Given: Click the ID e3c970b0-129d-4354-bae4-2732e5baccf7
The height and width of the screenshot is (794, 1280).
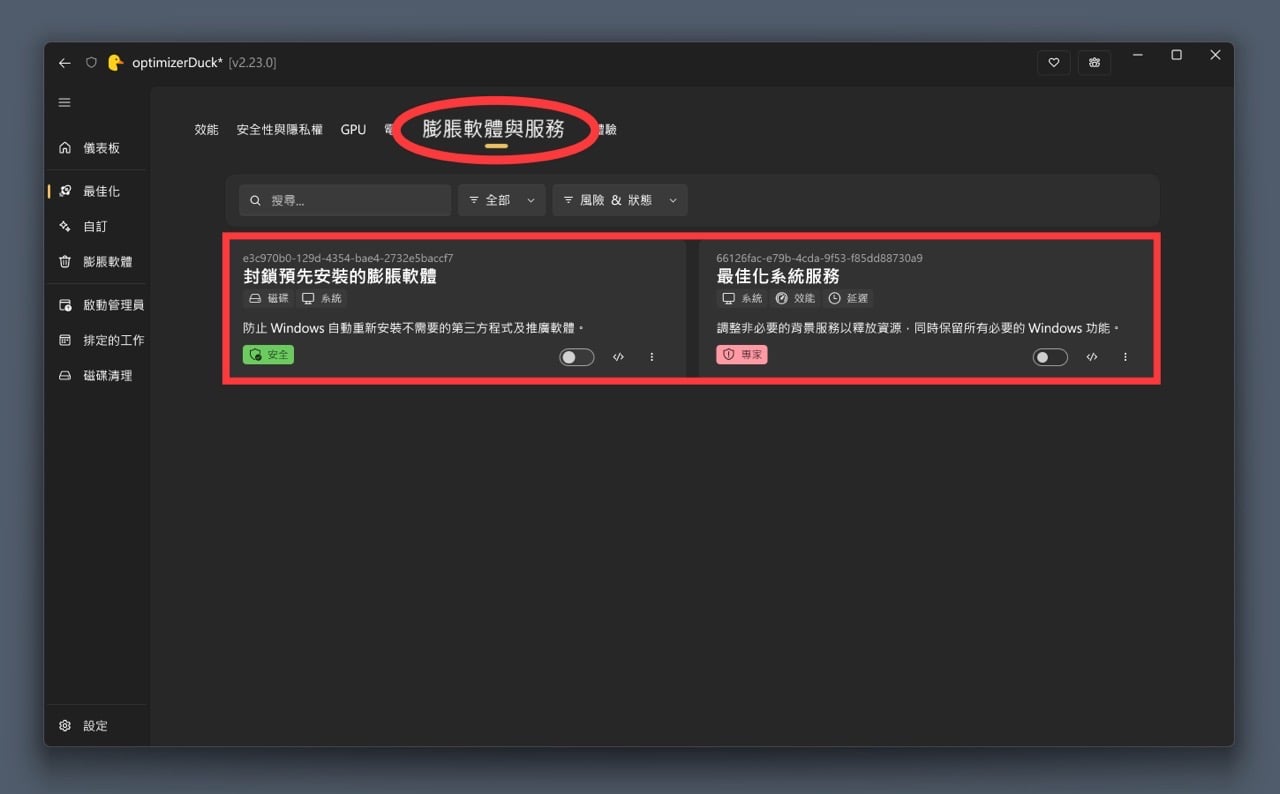Looking at the screenshot, I should pyautogui.click(x=348, y=258).
